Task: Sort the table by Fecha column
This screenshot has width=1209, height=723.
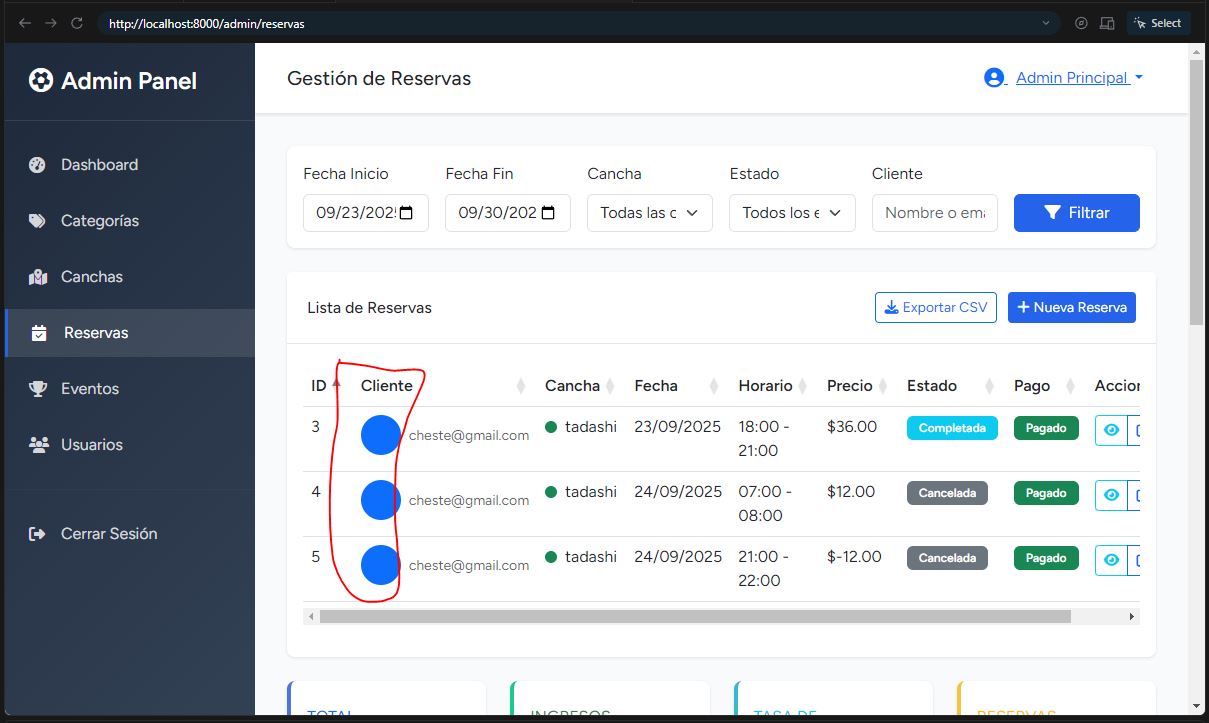Action: point(678,386)
